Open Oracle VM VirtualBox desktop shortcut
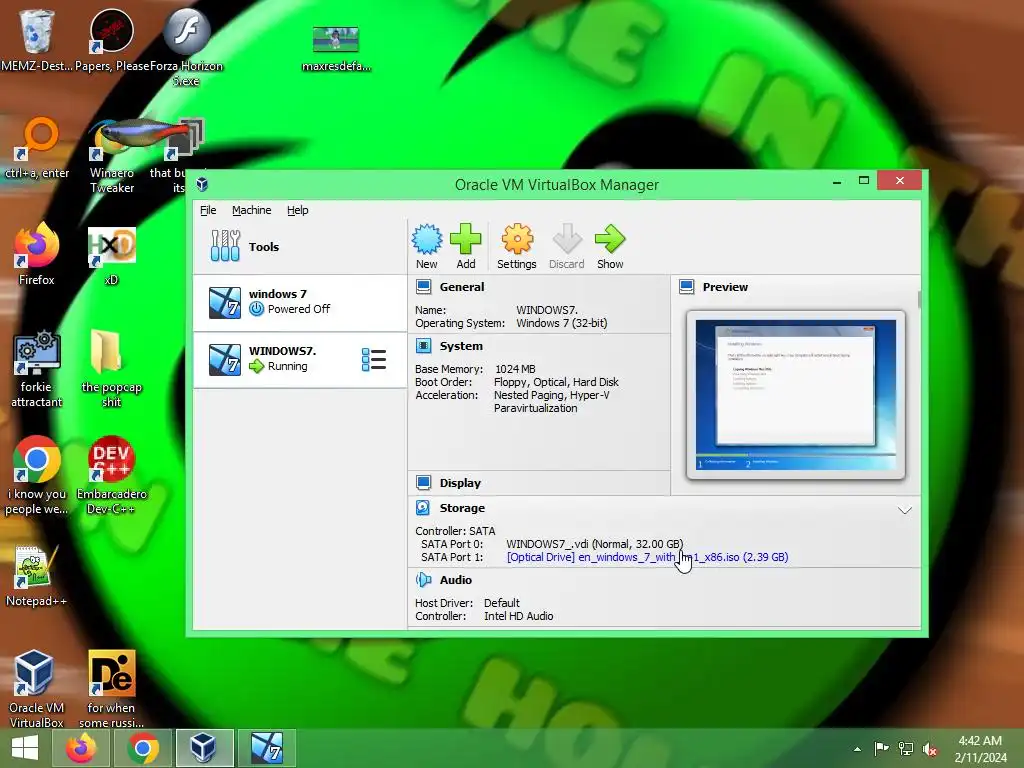 click(37, 689)
